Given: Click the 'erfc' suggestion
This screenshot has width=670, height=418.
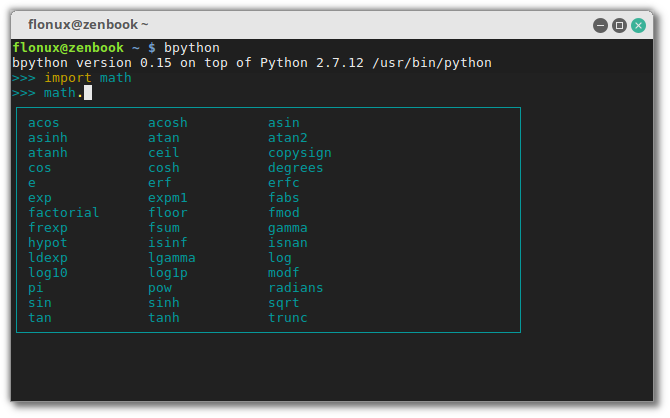Looking at the screenshot, I should point(284,183).
